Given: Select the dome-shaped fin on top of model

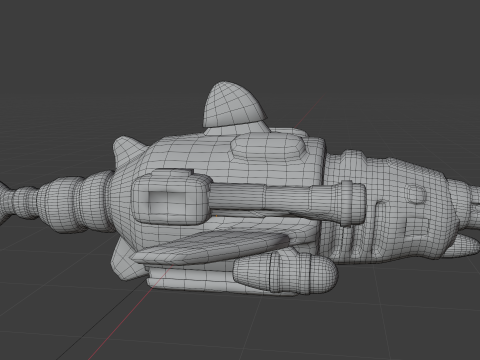Looking at the screenshot, I should 235,105.
